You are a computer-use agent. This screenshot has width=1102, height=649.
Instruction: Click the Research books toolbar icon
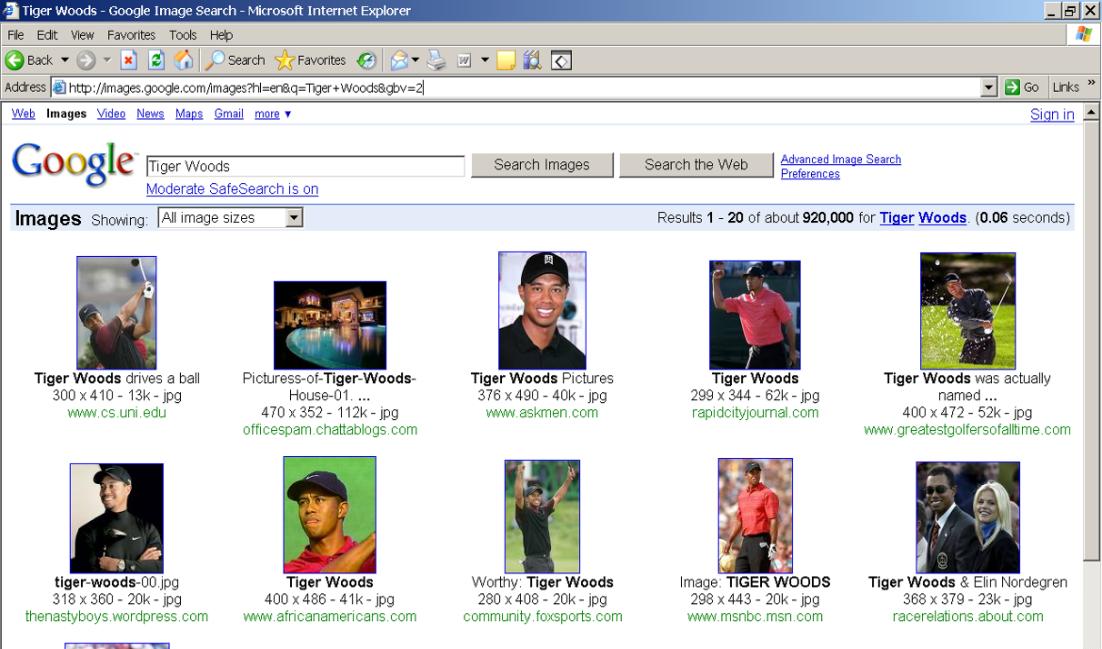click(x=532, y=60)
